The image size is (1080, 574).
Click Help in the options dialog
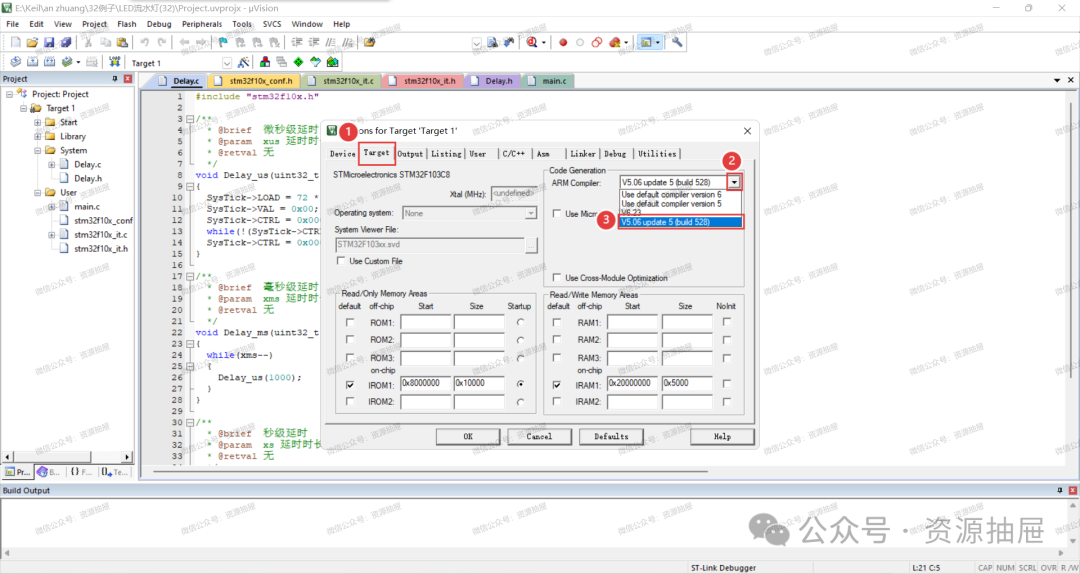click(722, 436)
